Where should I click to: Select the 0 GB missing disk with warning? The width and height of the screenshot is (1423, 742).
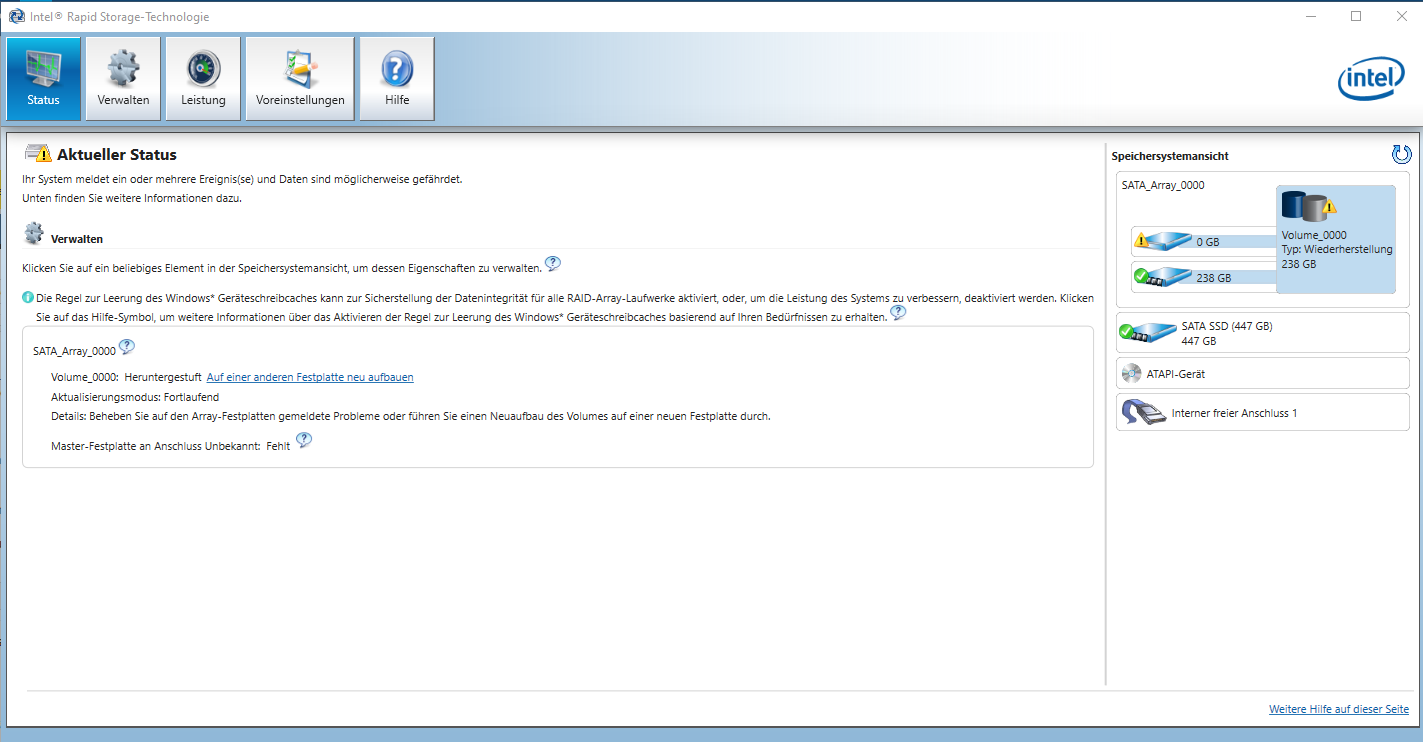tap(1203, 241)
